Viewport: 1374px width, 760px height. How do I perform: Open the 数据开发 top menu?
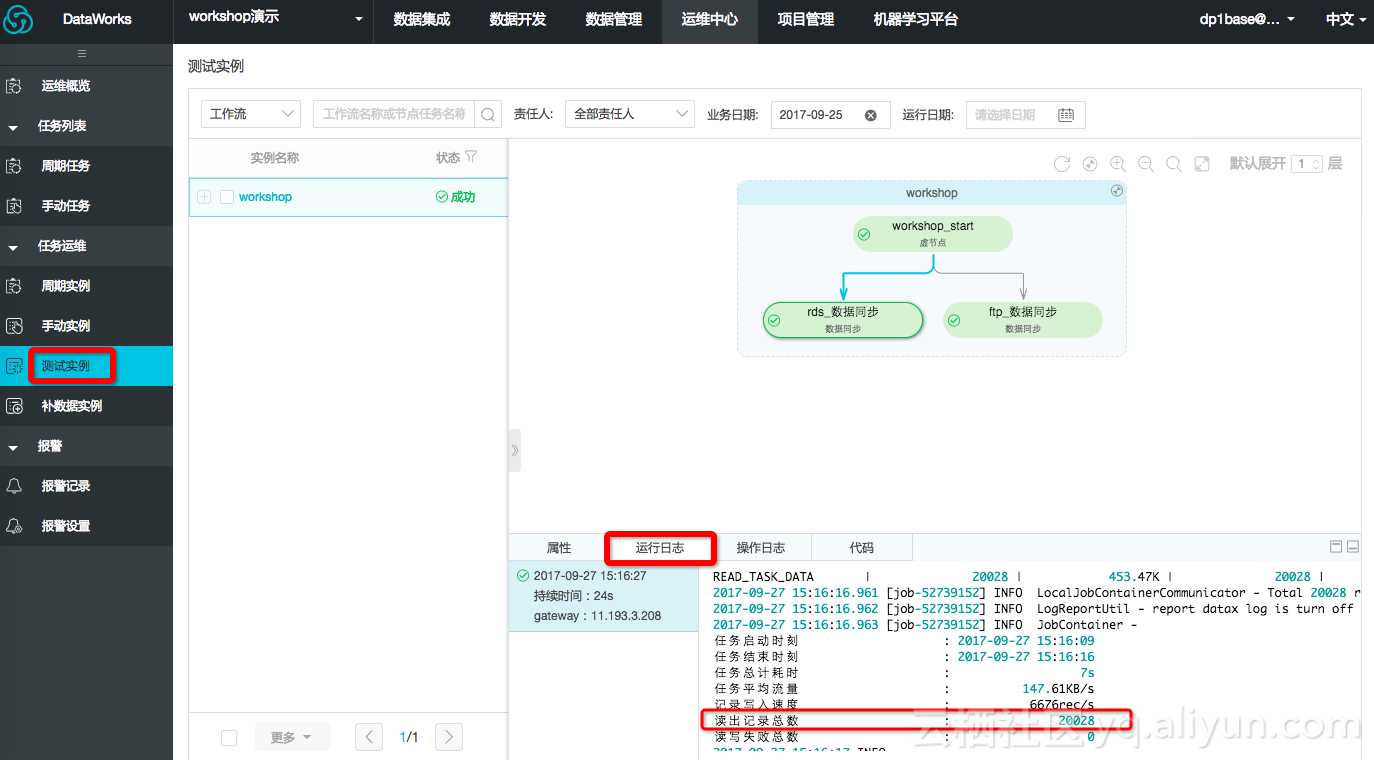pyautogui.click(x=518, y=19)
